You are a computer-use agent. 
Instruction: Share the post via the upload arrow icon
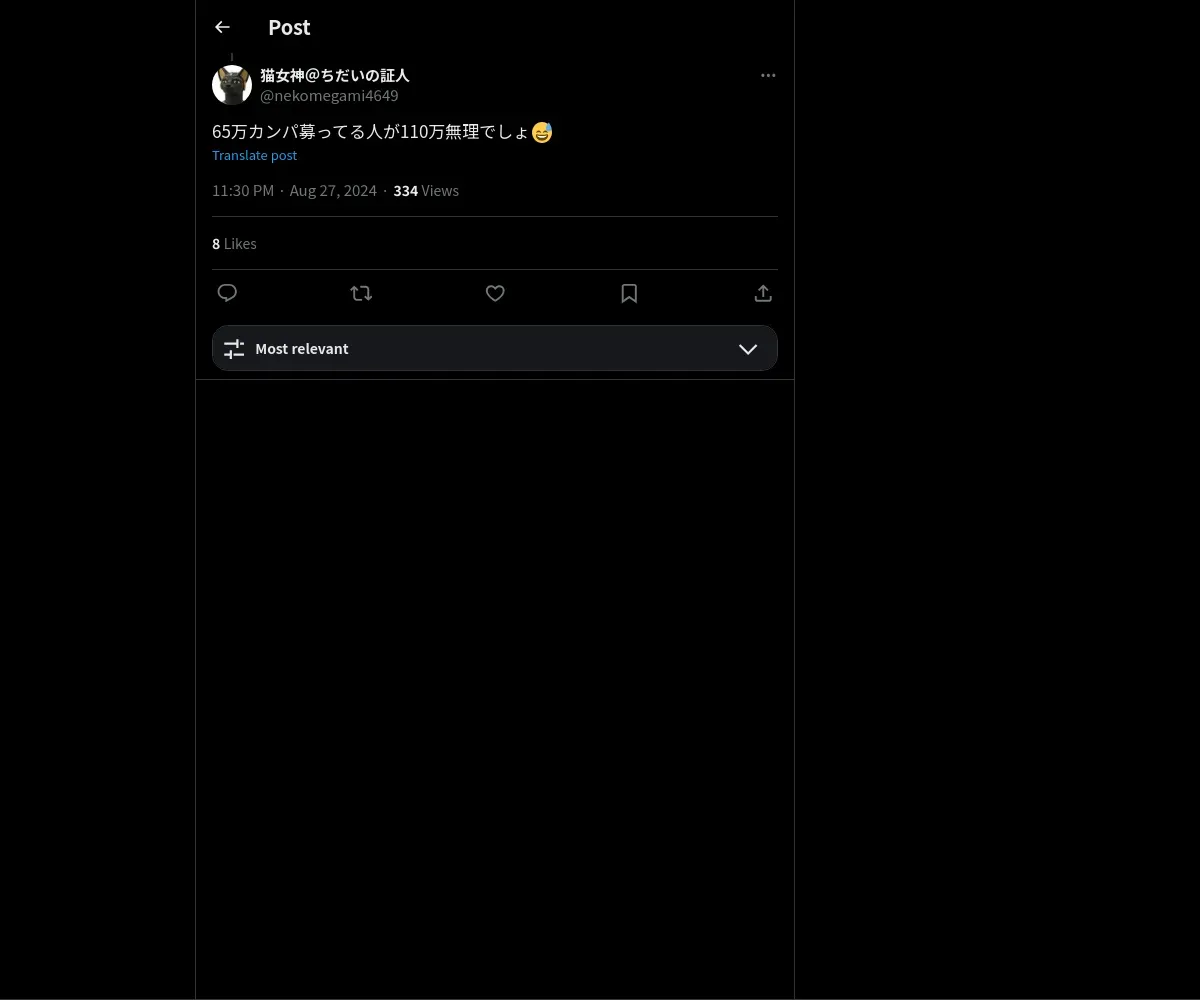coord(763,293)
